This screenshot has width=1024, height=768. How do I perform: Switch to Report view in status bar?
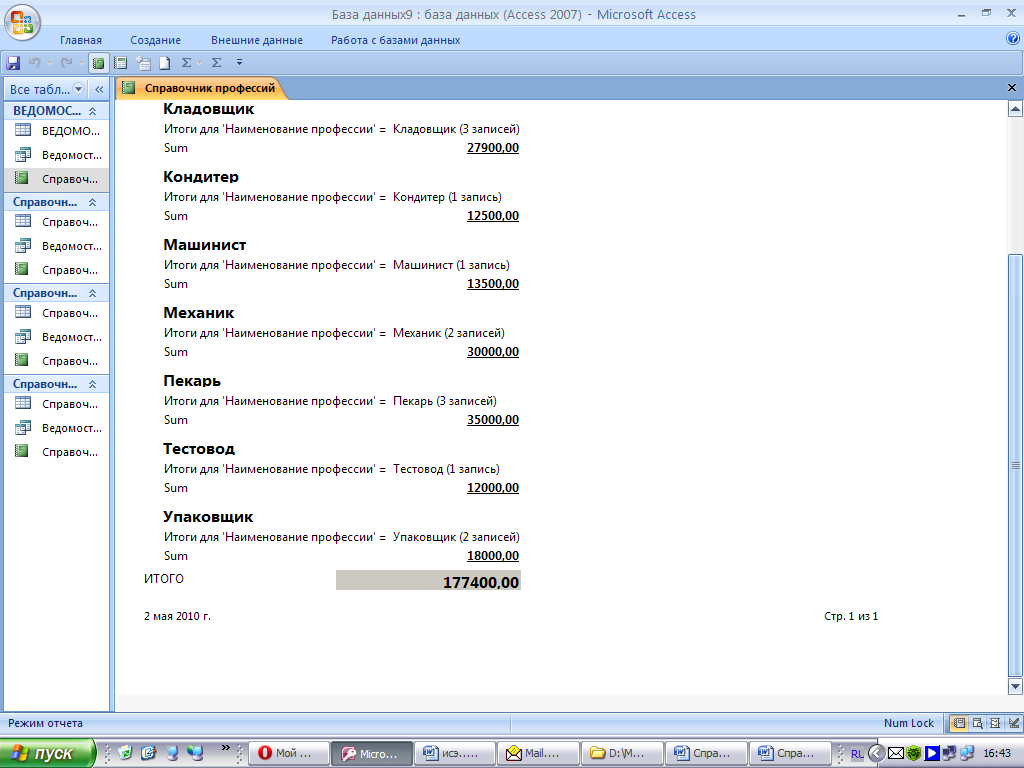(959, 723)
